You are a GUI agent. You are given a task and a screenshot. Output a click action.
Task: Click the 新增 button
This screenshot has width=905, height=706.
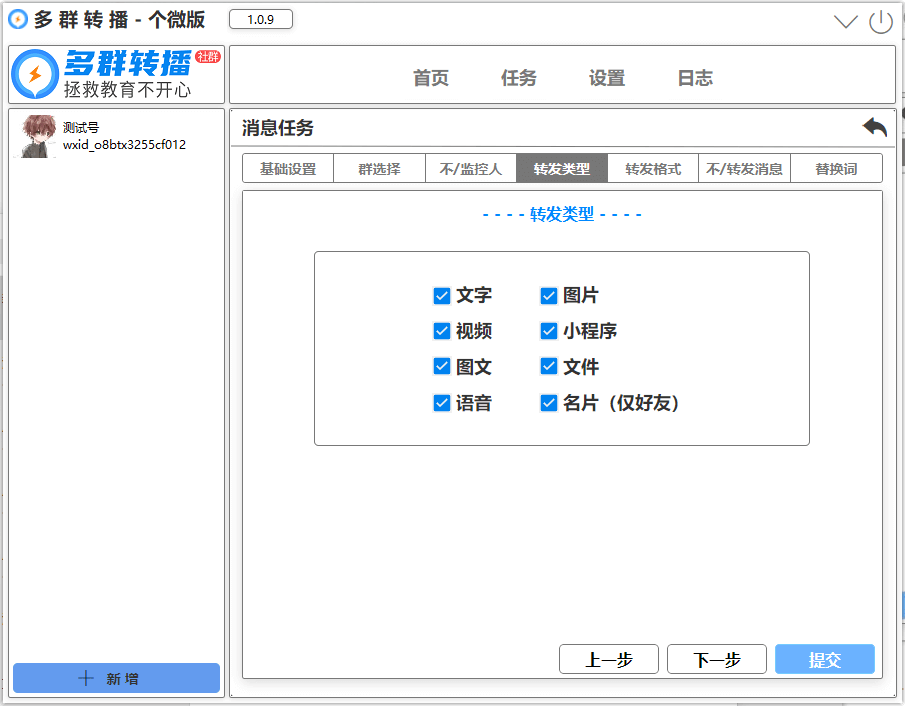pos(117,678)
